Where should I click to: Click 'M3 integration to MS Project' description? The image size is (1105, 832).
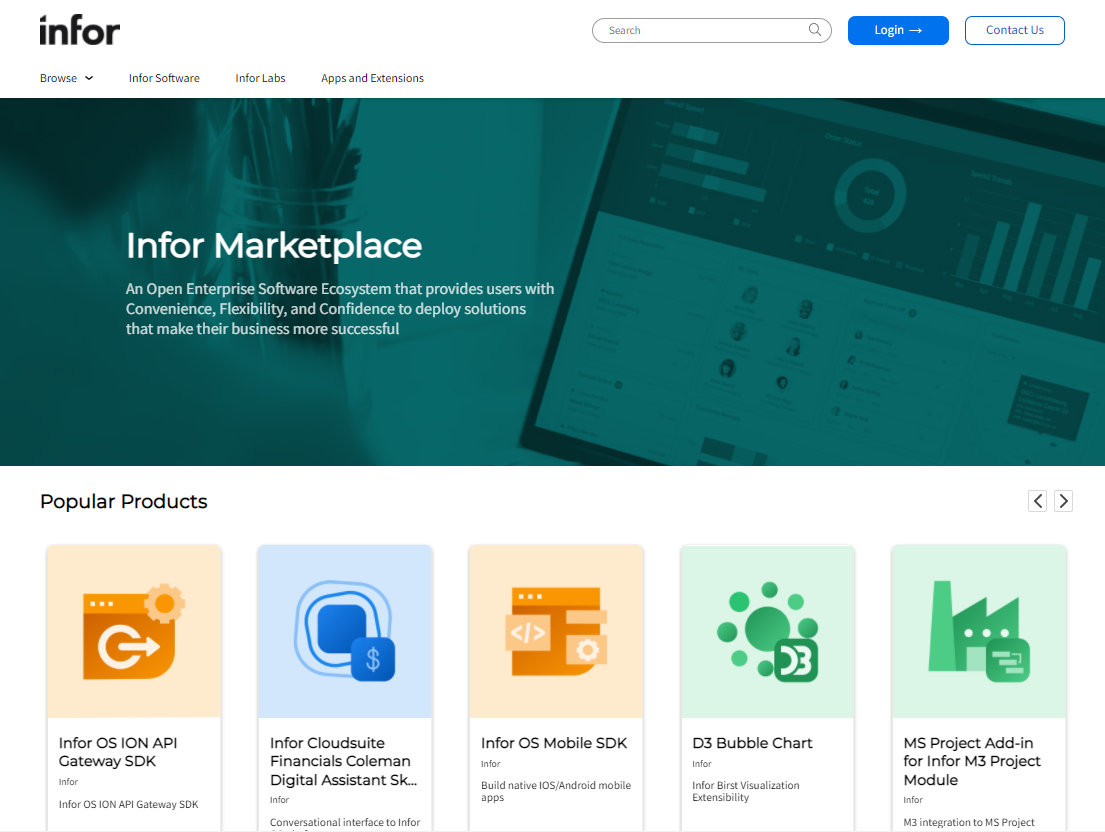[x=969, y=822]
